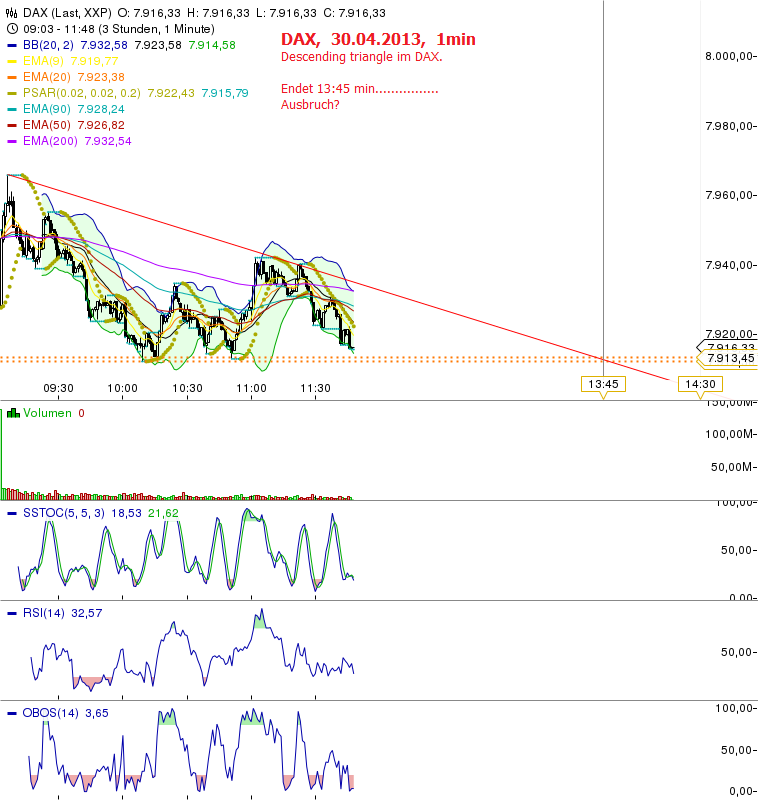
Task: Click the 11:00 time axis label
Action: 251,388
